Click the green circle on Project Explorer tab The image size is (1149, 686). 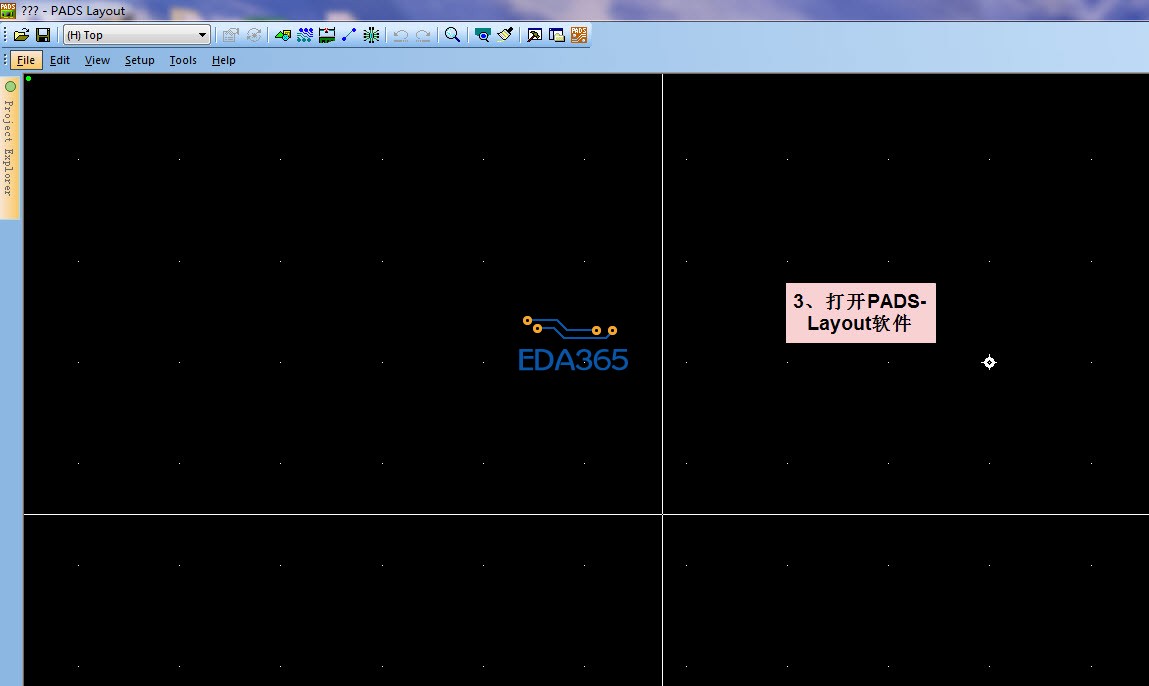[10, 86]
